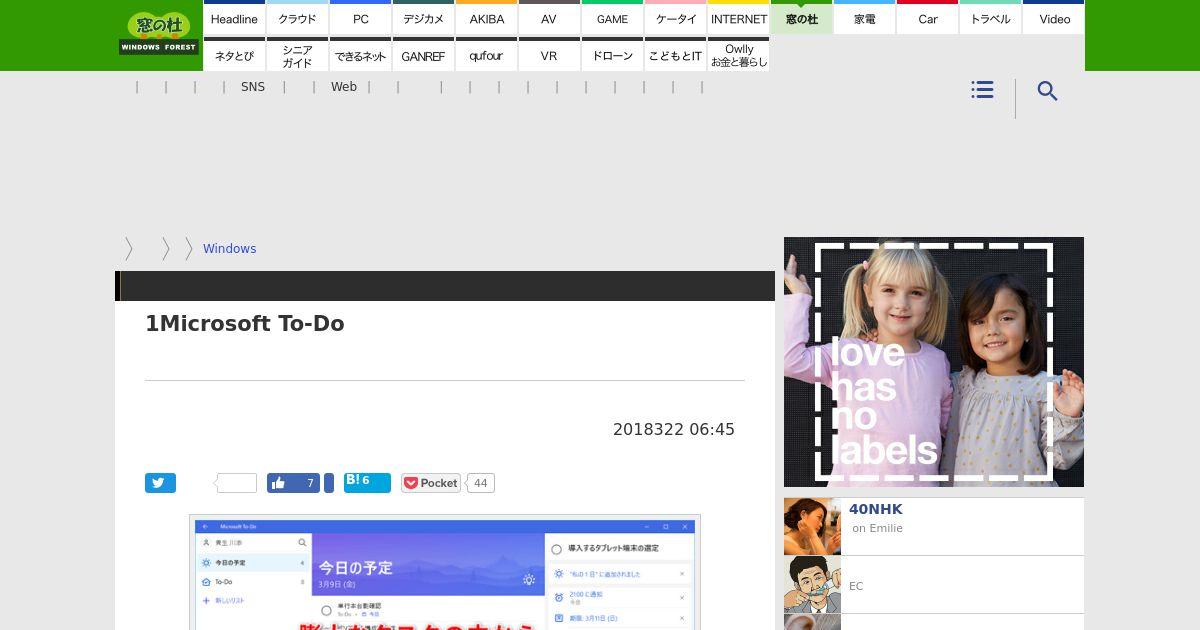The image size is (1200, 630).
Task: Select Web in the category navigation
Action: (x=344, y=87)
